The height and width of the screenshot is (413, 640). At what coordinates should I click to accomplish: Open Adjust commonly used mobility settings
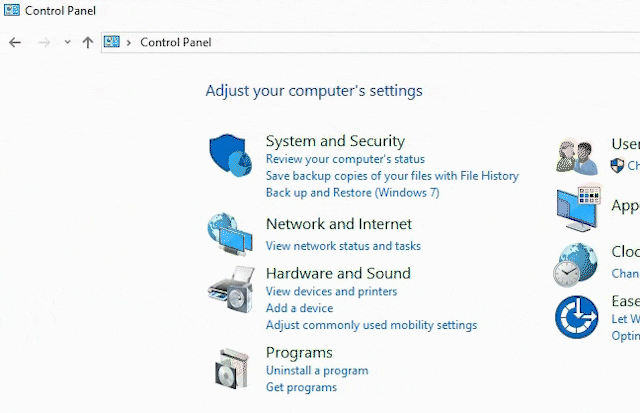point(371,325)
